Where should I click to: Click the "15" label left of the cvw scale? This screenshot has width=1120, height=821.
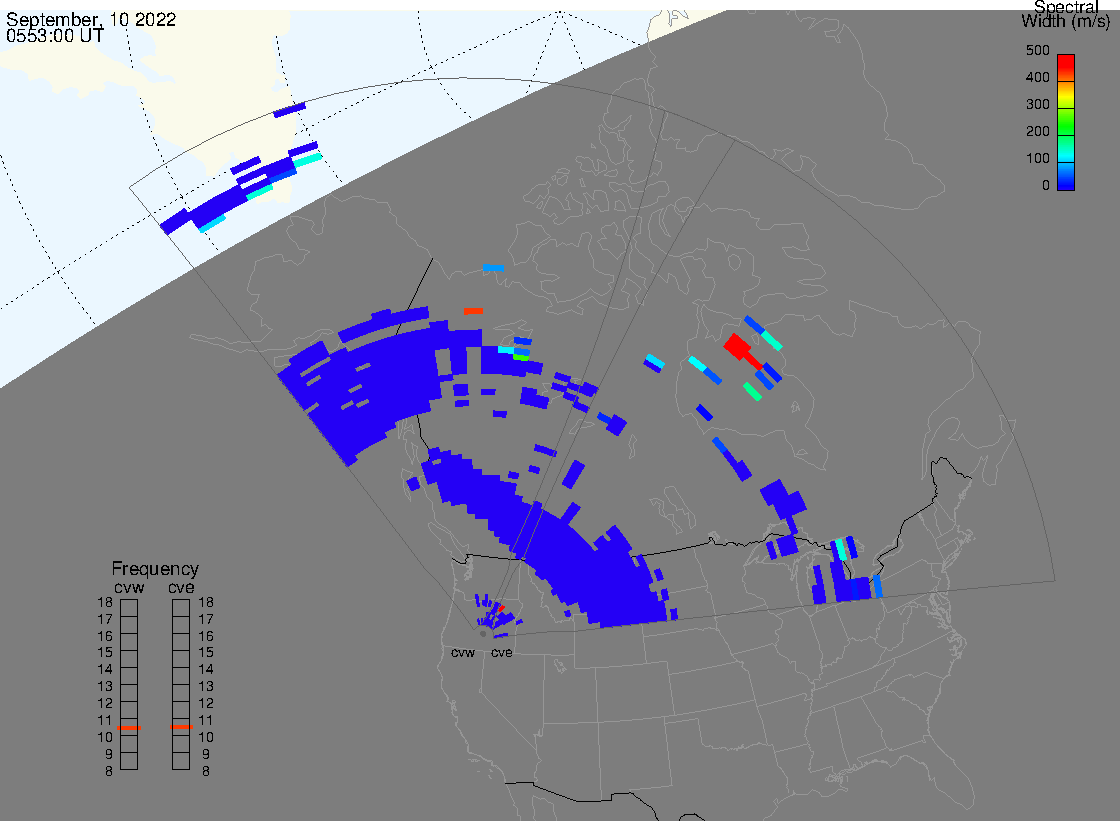pyautogui.click(x=105, y=652)
